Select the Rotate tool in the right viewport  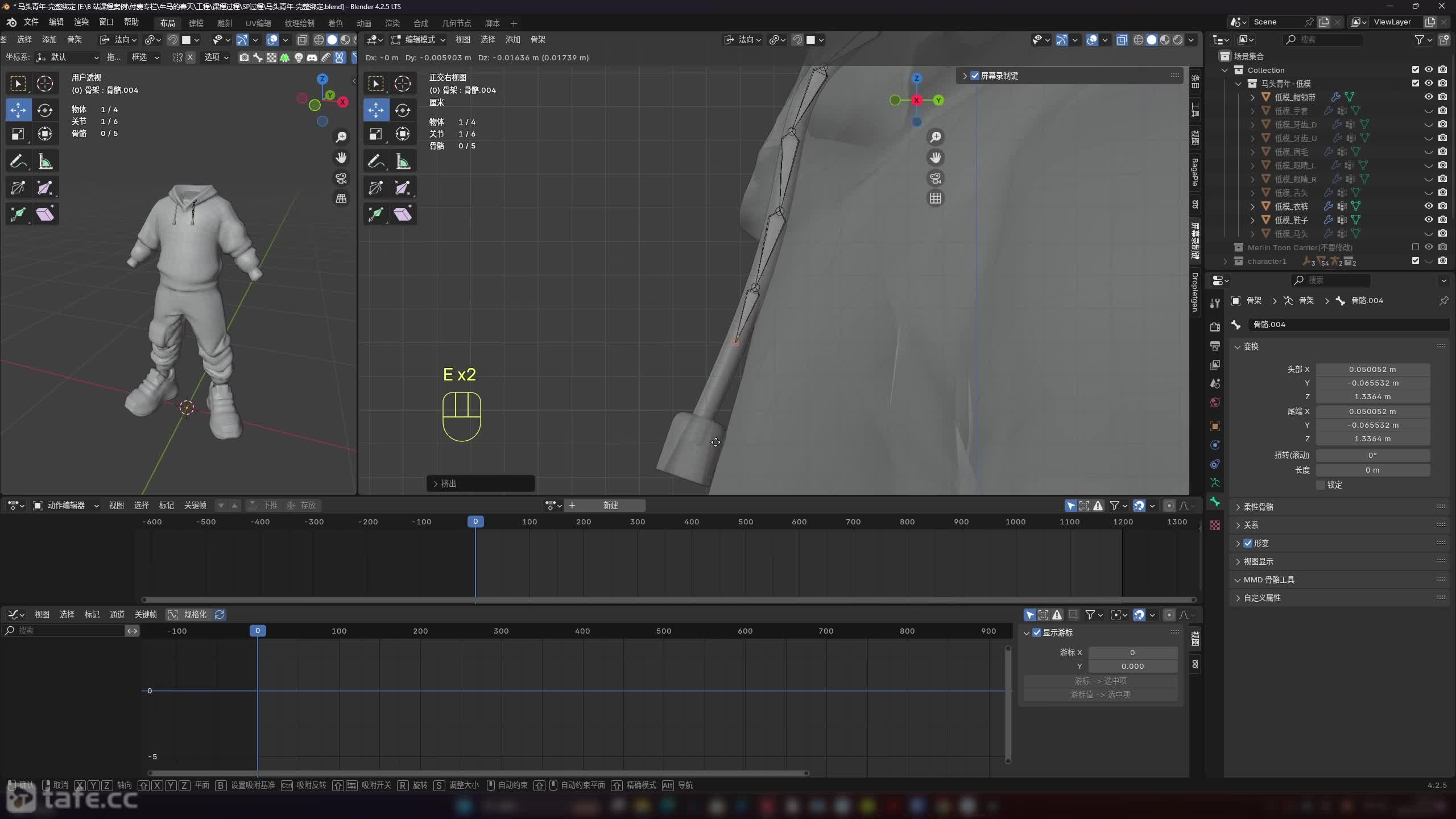(403, 110)
